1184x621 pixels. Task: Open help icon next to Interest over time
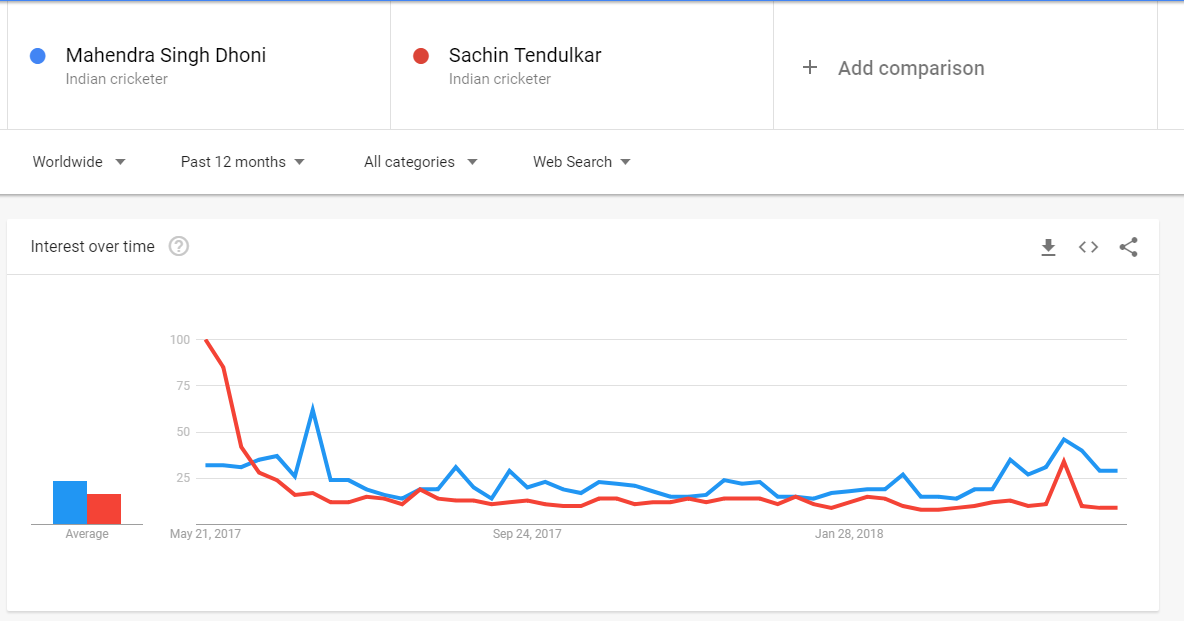pyautogui.click(x=179, y=246)
